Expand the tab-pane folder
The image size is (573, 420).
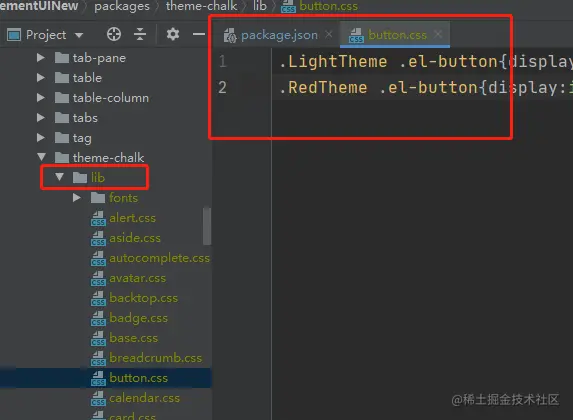41,57
